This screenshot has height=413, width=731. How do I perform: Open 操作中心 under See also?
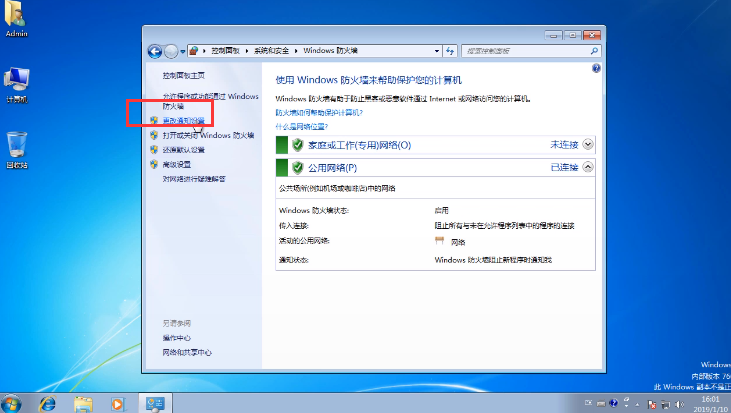(177, 338)
